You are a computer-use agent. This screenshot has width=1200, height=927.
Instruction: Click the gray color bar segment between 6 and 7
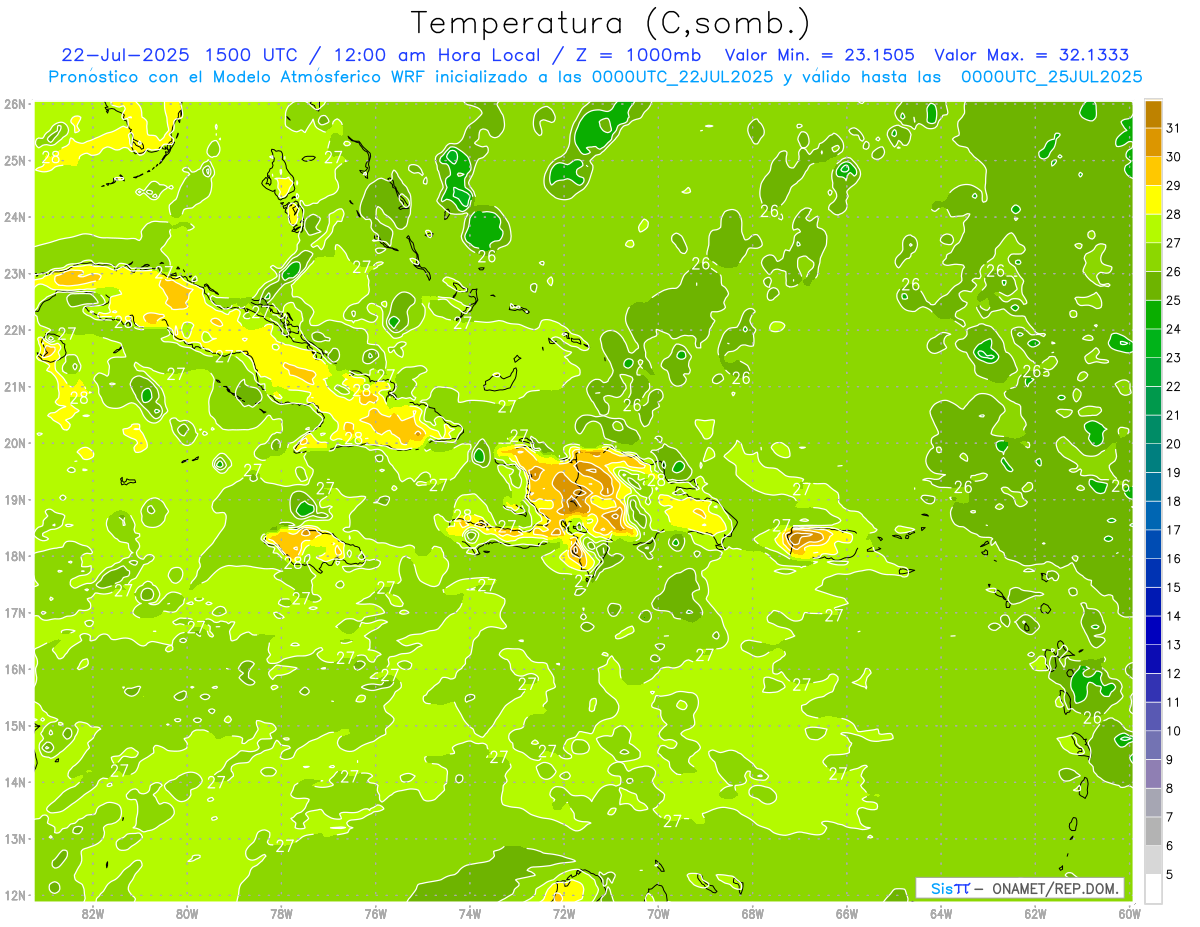click(1153, 831)
